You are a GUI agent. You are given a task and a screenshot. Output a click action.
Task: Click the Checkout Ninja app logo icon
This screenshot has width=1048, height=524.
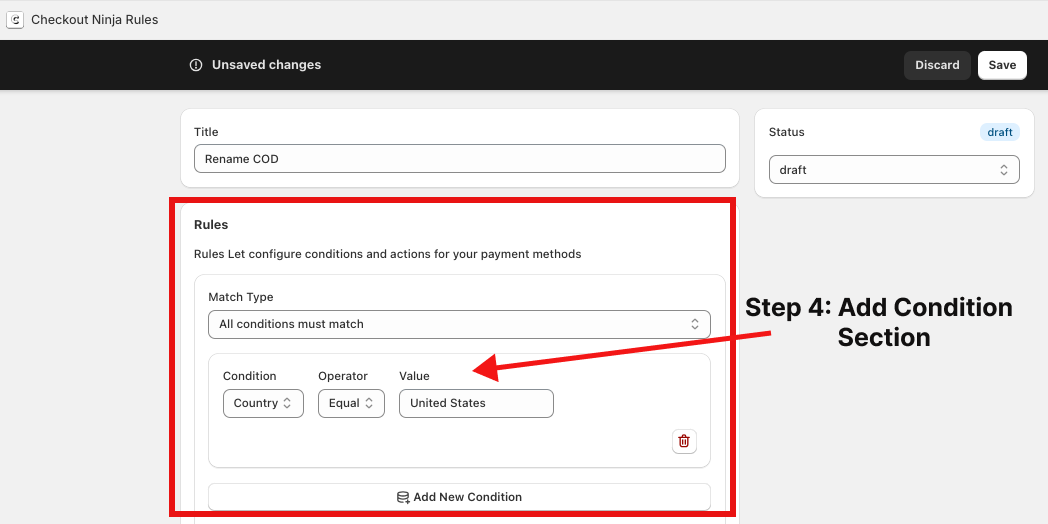click(x=15, y=20)
